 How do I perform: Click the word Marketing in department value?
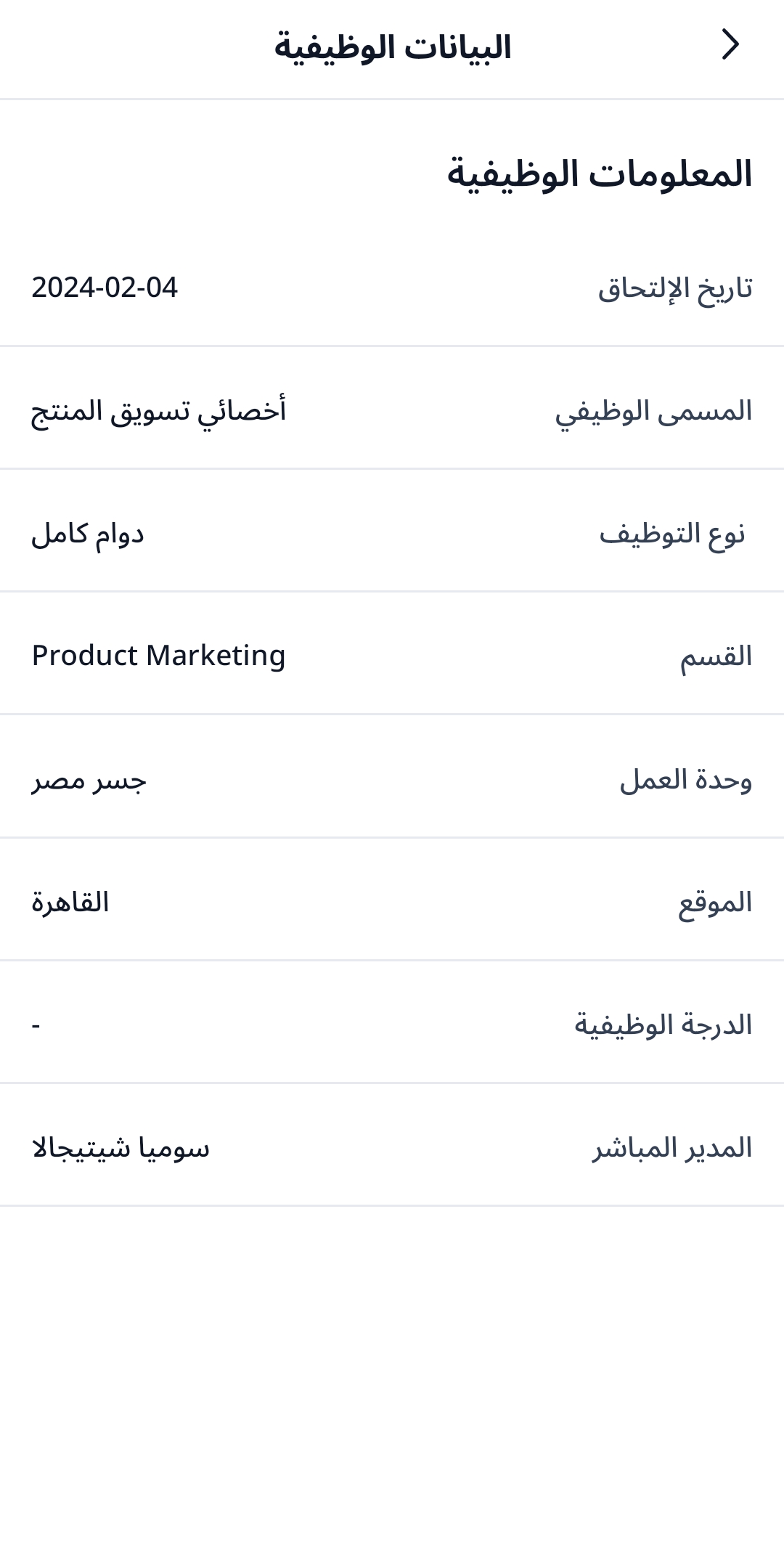point(216,656)
